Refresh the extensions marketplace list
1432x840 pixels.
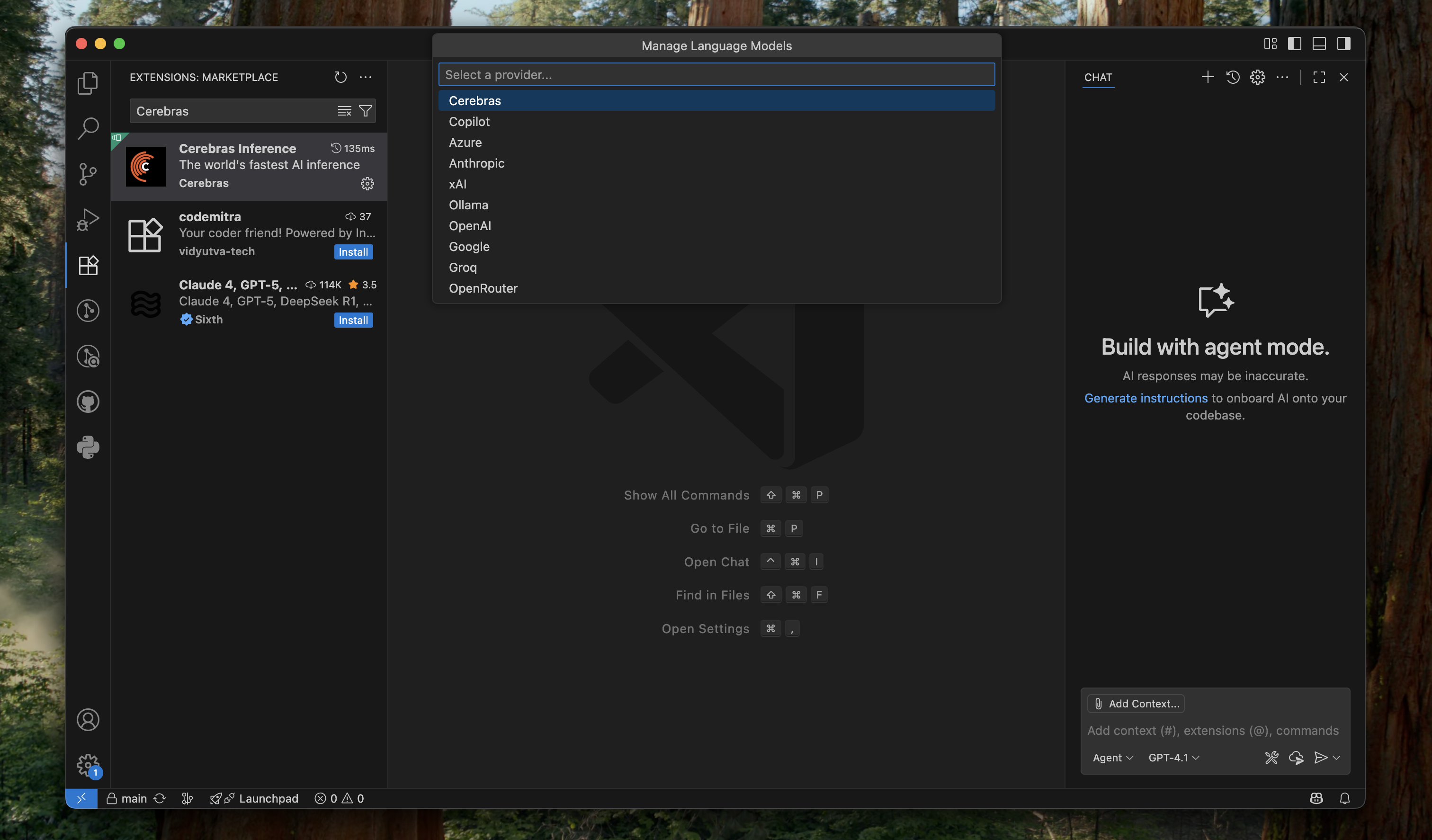pos(340,77)
